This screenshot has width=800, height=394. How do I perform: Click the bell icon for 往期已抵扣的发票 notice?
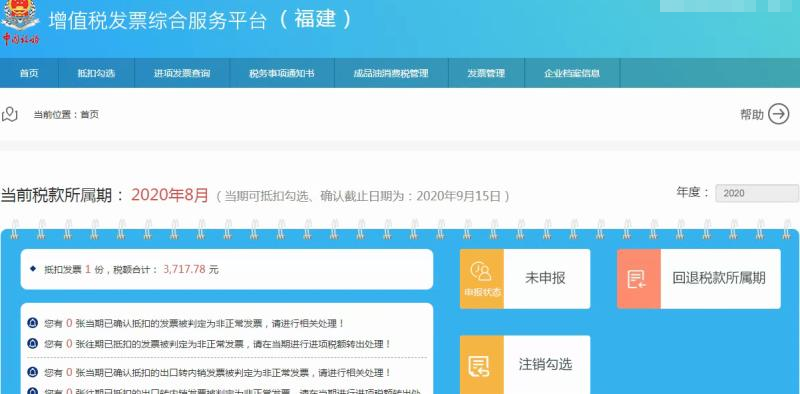tap(33, 343)
